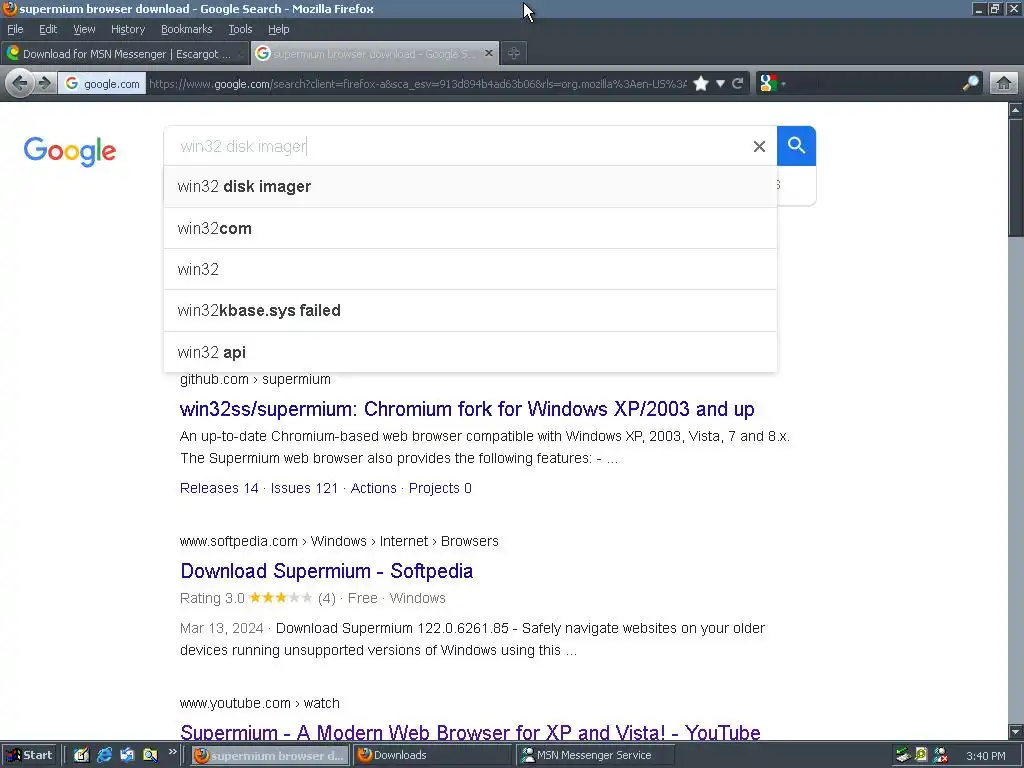Click the magnifier icon in Firefox search box

click(x=970, y=84)
